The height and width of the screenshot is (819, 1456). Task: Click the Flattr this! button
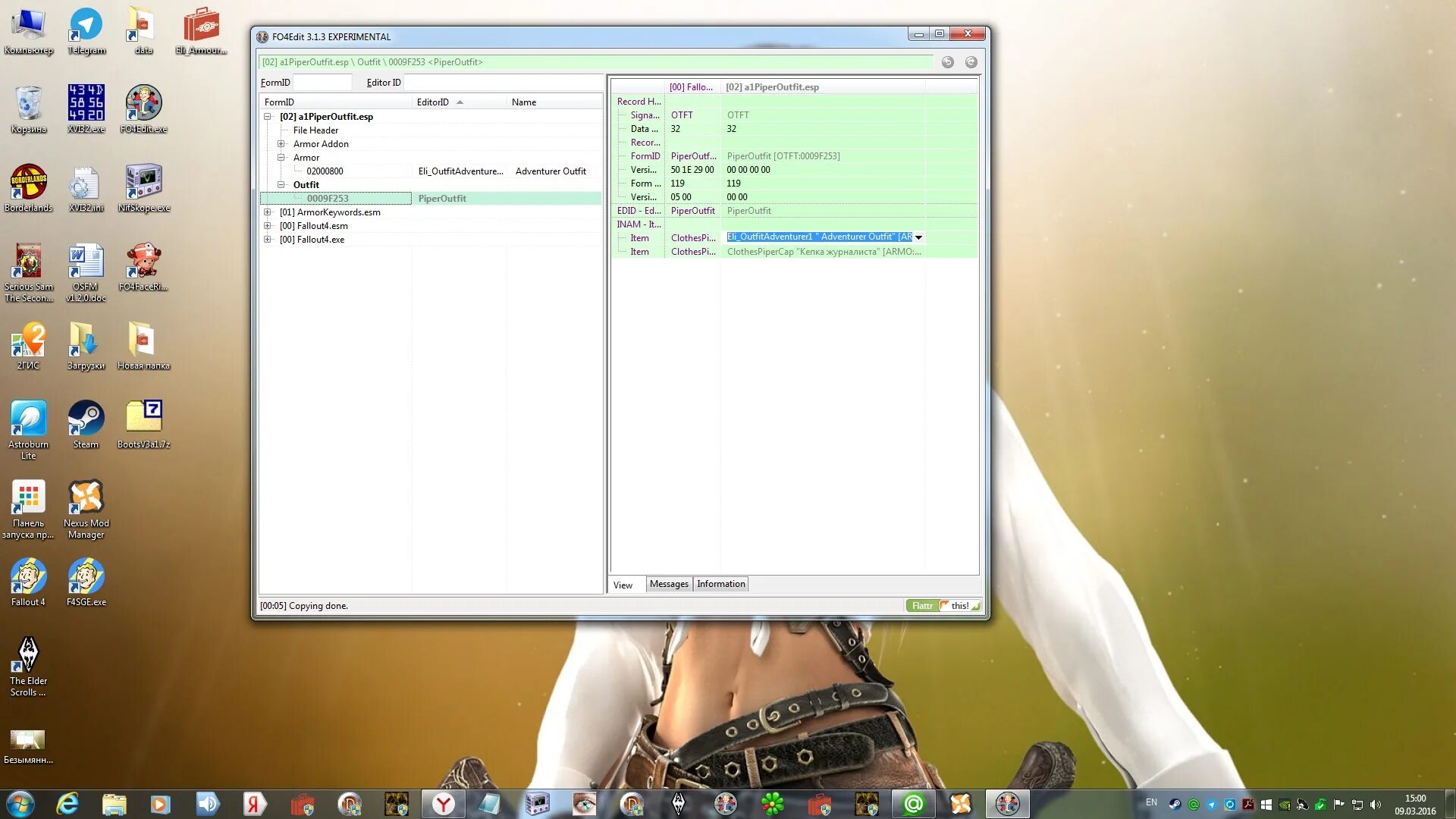coord(943,606)
